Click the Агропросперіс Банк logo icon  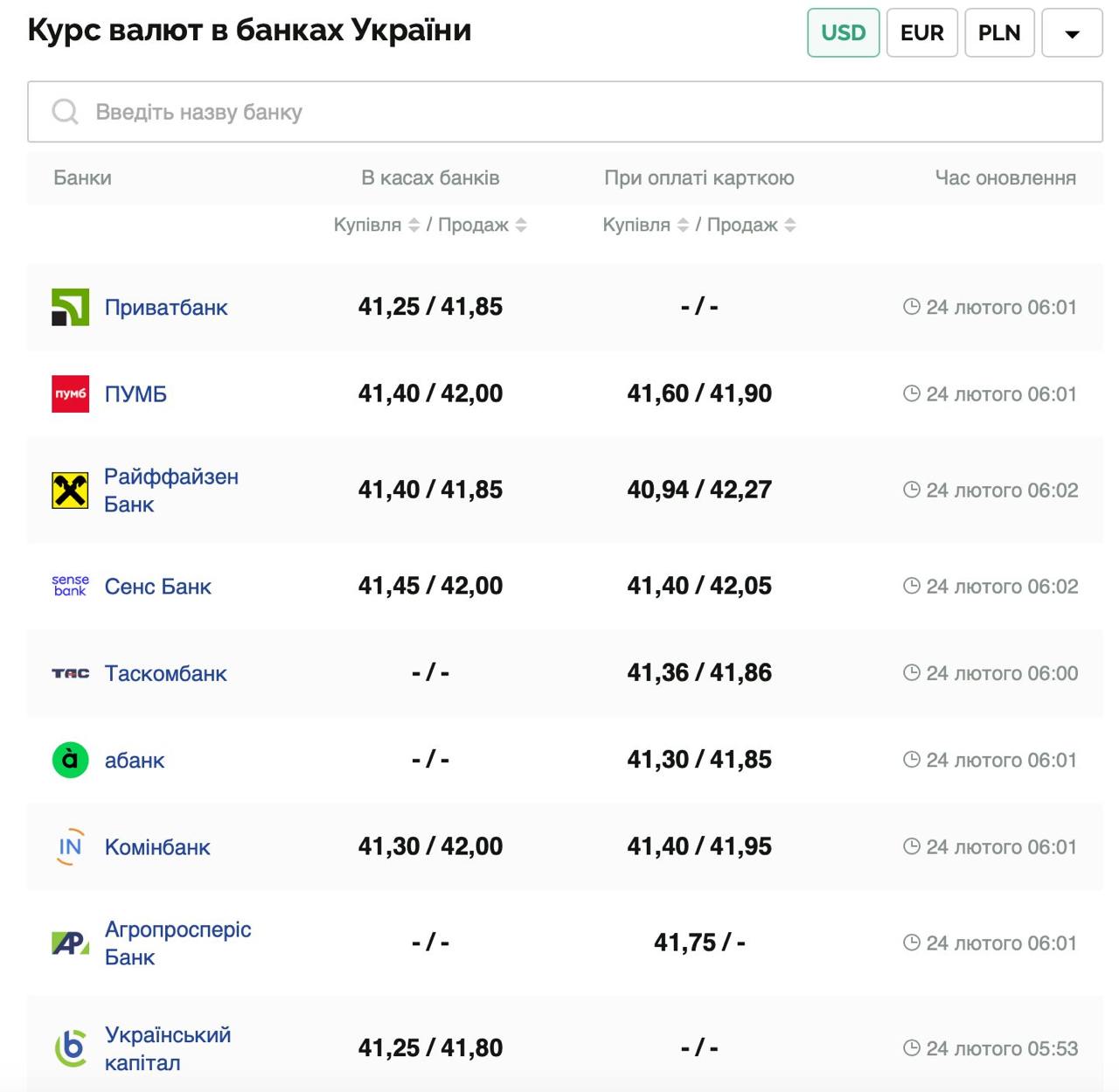click(x=70, y=942)
